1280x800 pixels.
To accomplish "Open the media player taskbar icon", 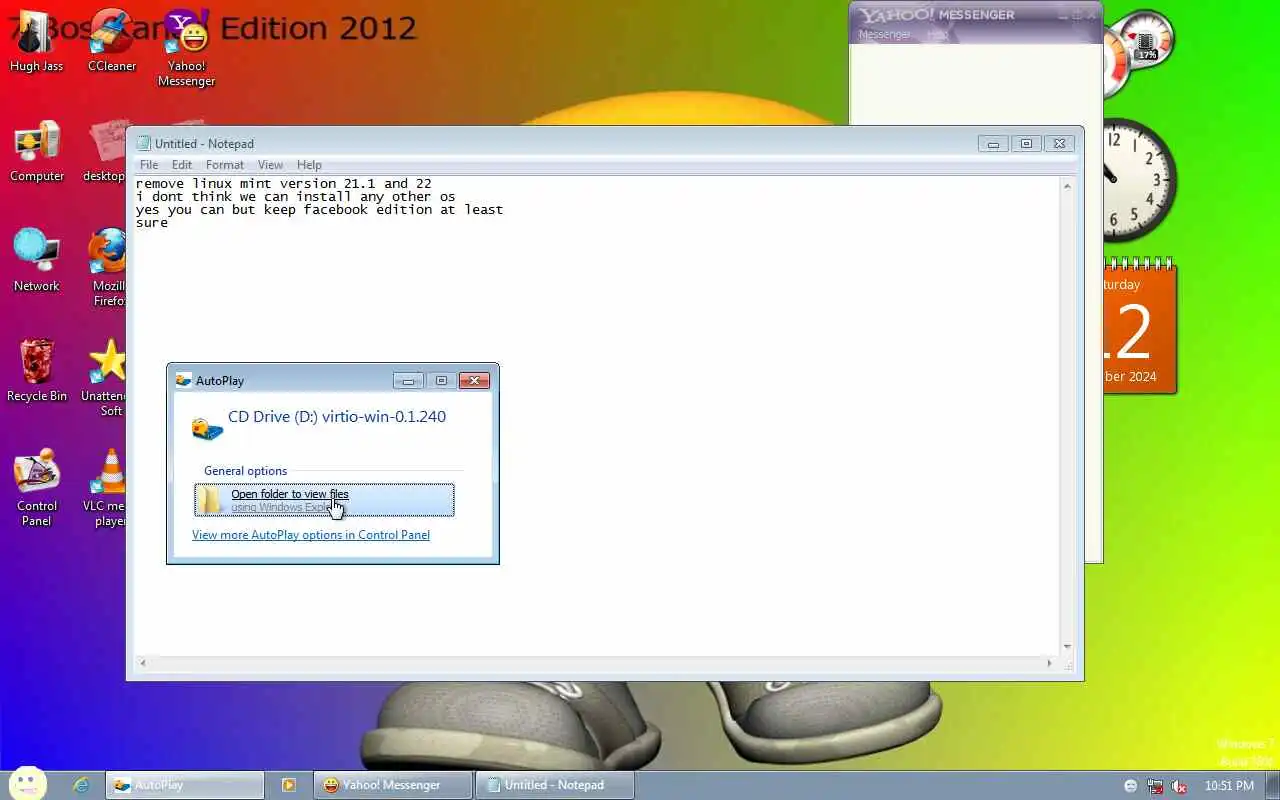I will pos(288,785).
